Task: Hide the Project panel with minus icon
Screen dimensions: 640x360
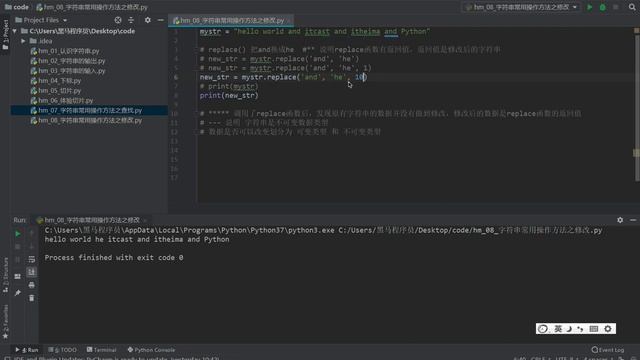Action: (160, 20)
